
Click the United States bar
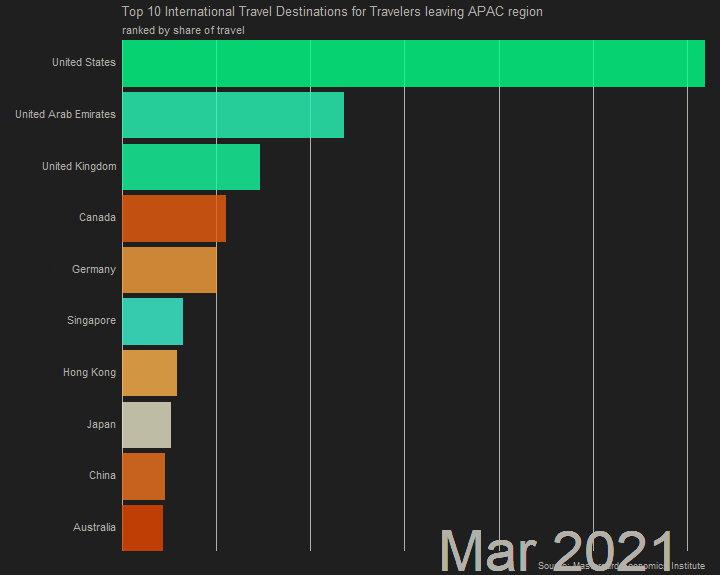pos(413,63)
